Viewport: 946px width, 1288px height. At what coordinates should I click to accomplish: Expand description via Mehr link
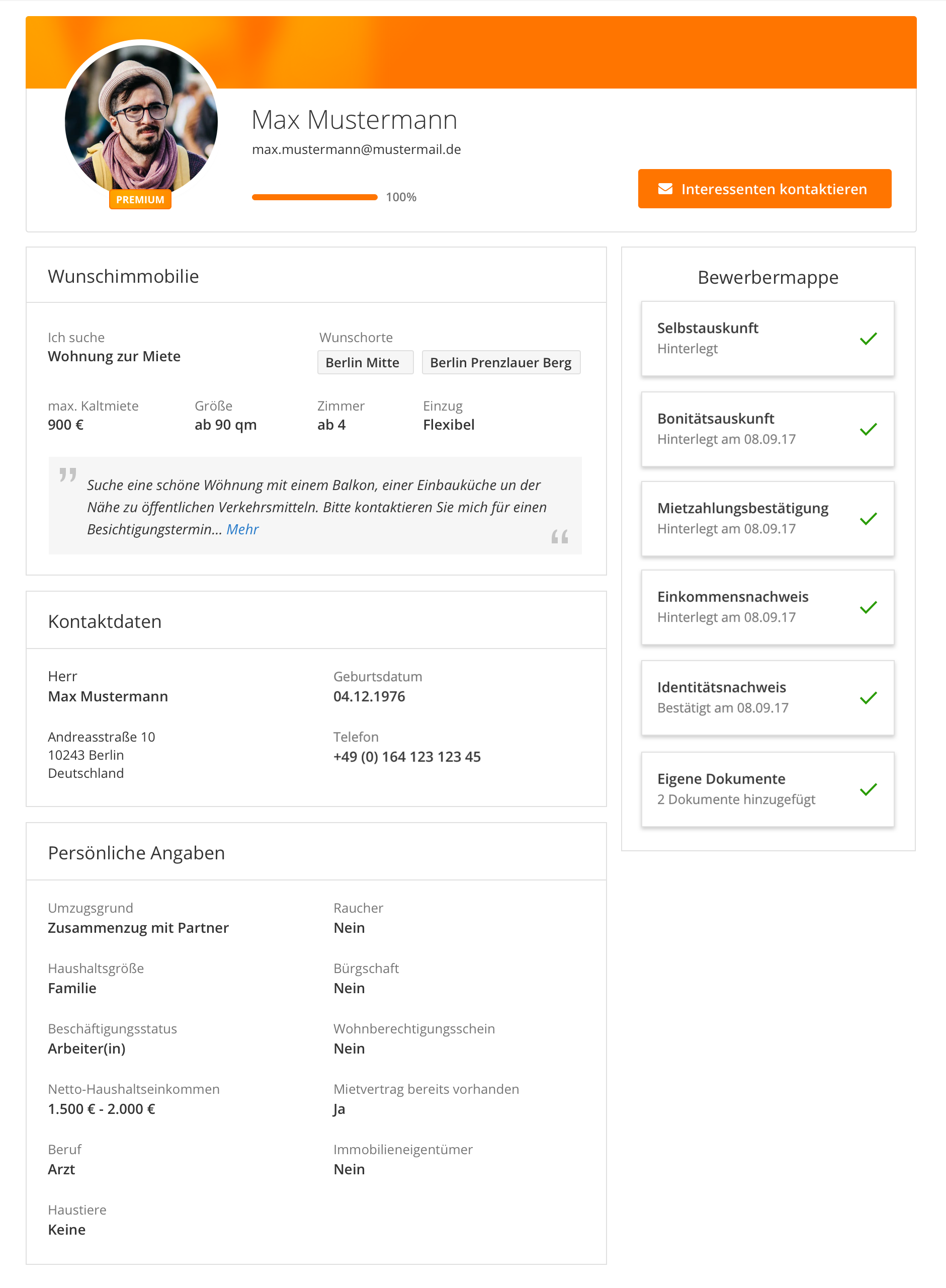pyautogui.click(x=242, y=529)
